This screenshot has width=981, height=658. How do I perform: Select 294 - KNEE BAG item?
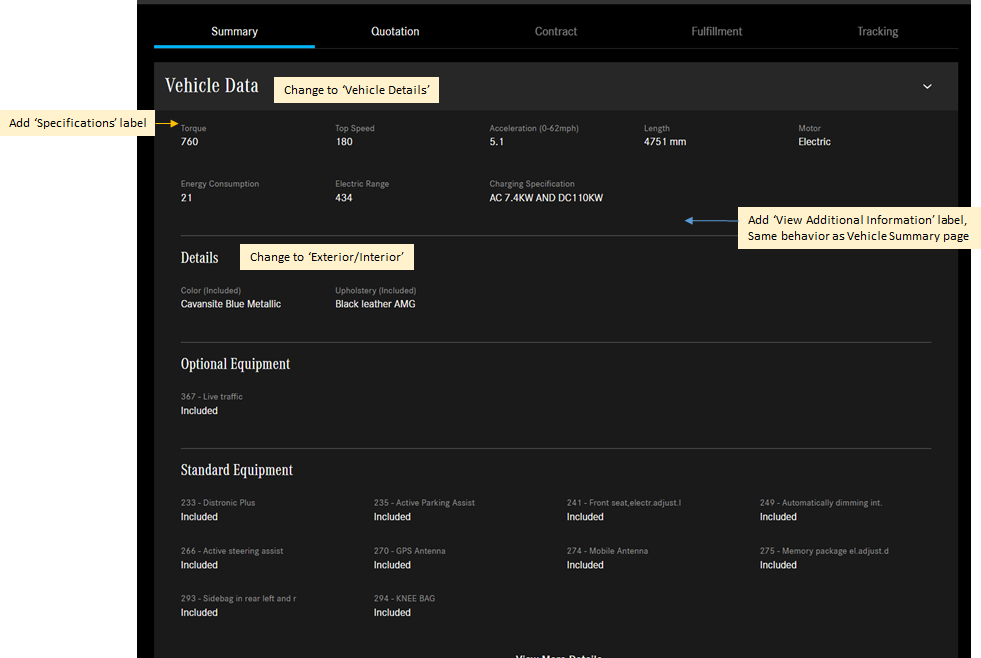pyautogui.click(x=404, y=599)
